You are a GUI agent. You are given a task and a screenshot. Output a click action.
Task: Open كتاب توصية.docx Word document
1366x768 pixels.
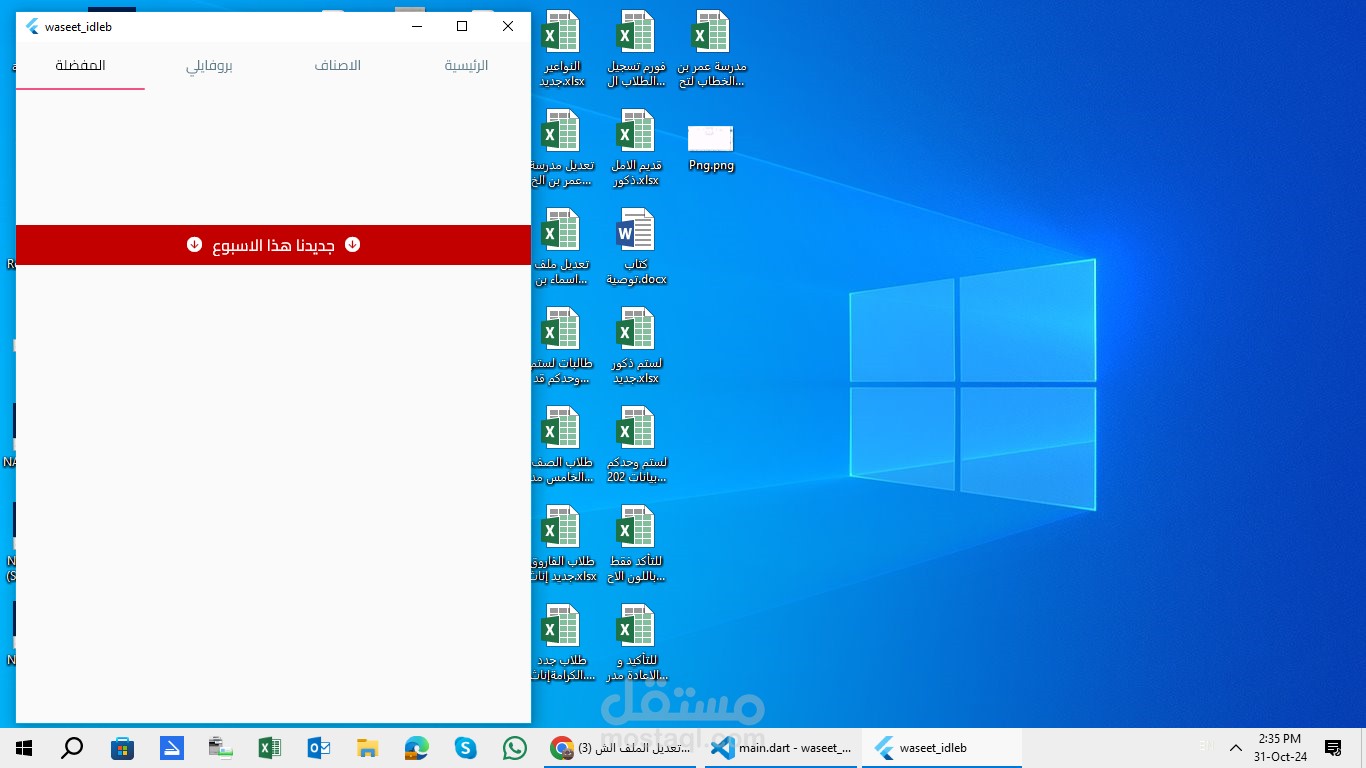pos(636,247)
